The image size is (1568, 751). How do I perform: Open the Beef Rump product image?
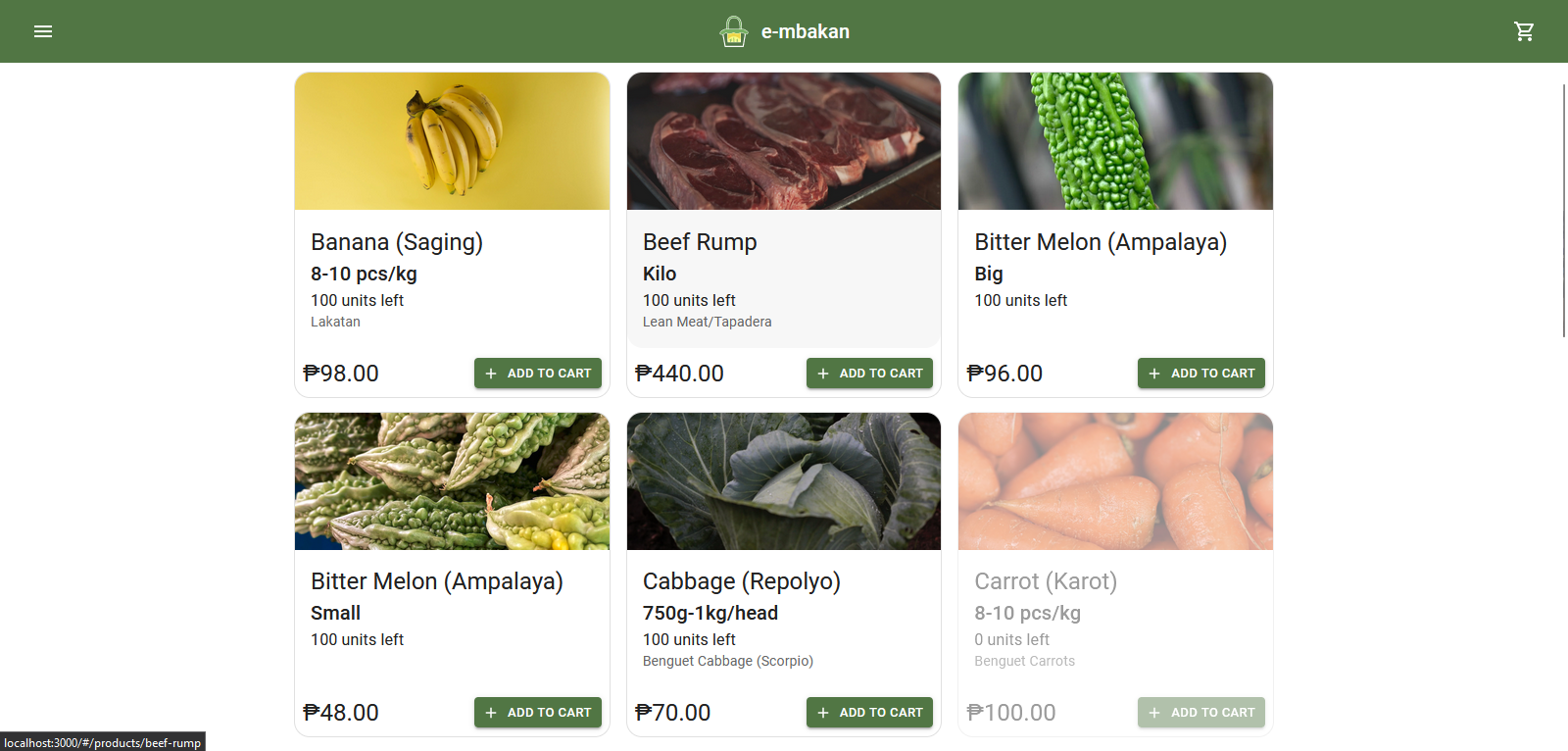pyautogui.click(x=784, y=141)
